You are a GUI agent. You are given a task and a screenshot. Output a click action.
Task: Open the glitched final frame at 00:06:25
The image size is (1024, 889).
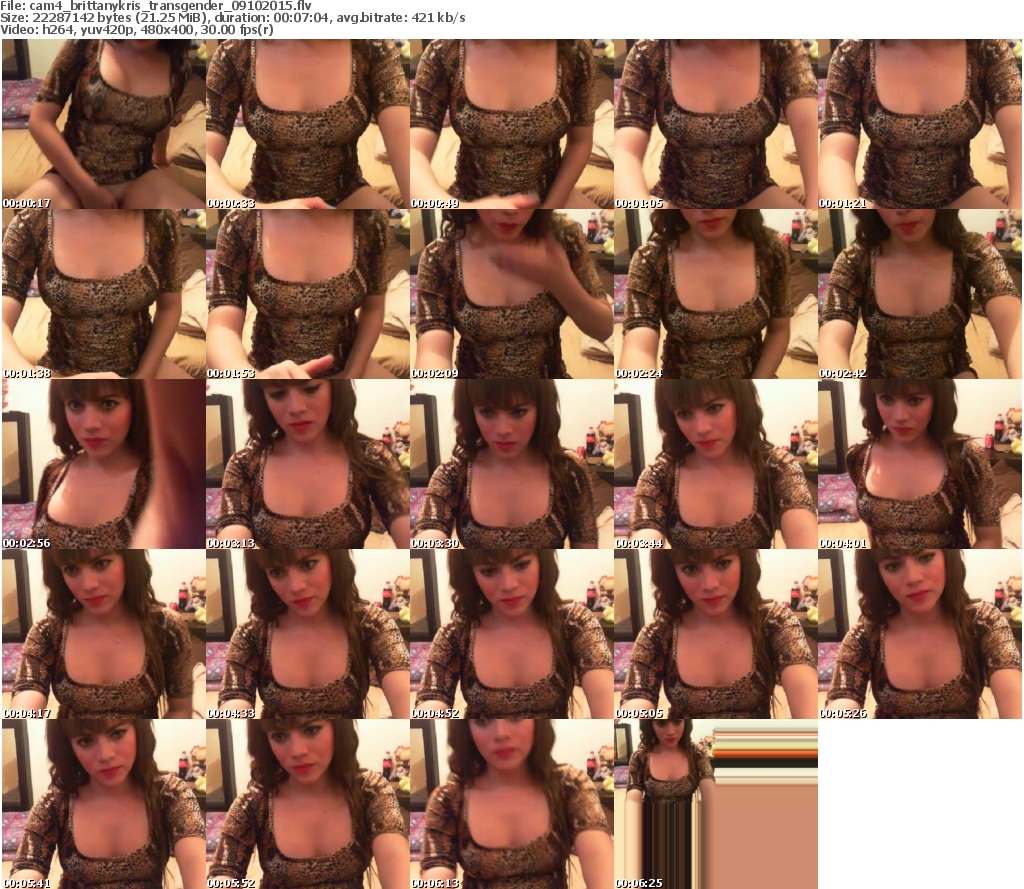(x=716, y=803)
